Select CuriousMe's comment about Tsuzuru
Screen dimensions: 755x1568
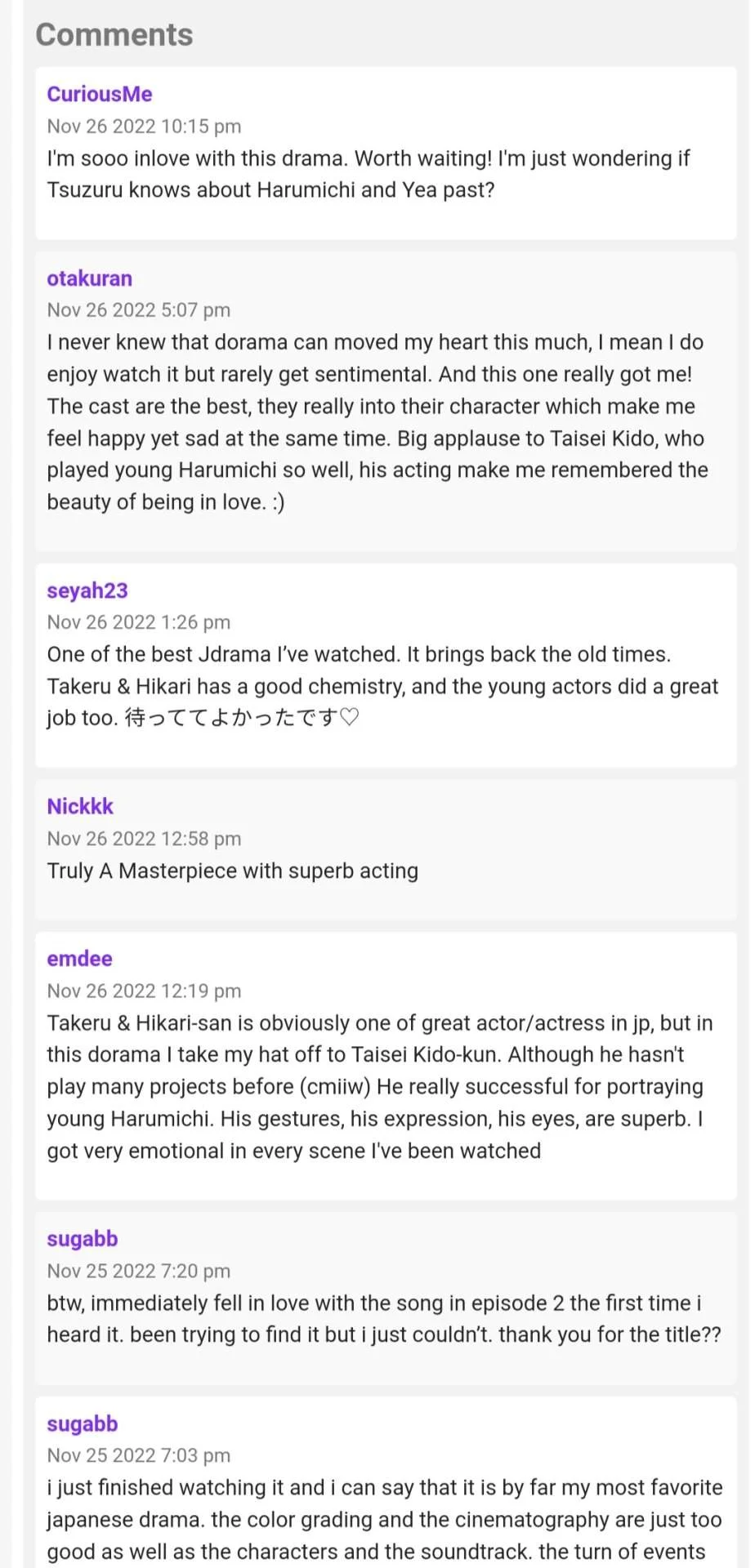(x=369, y=174)
